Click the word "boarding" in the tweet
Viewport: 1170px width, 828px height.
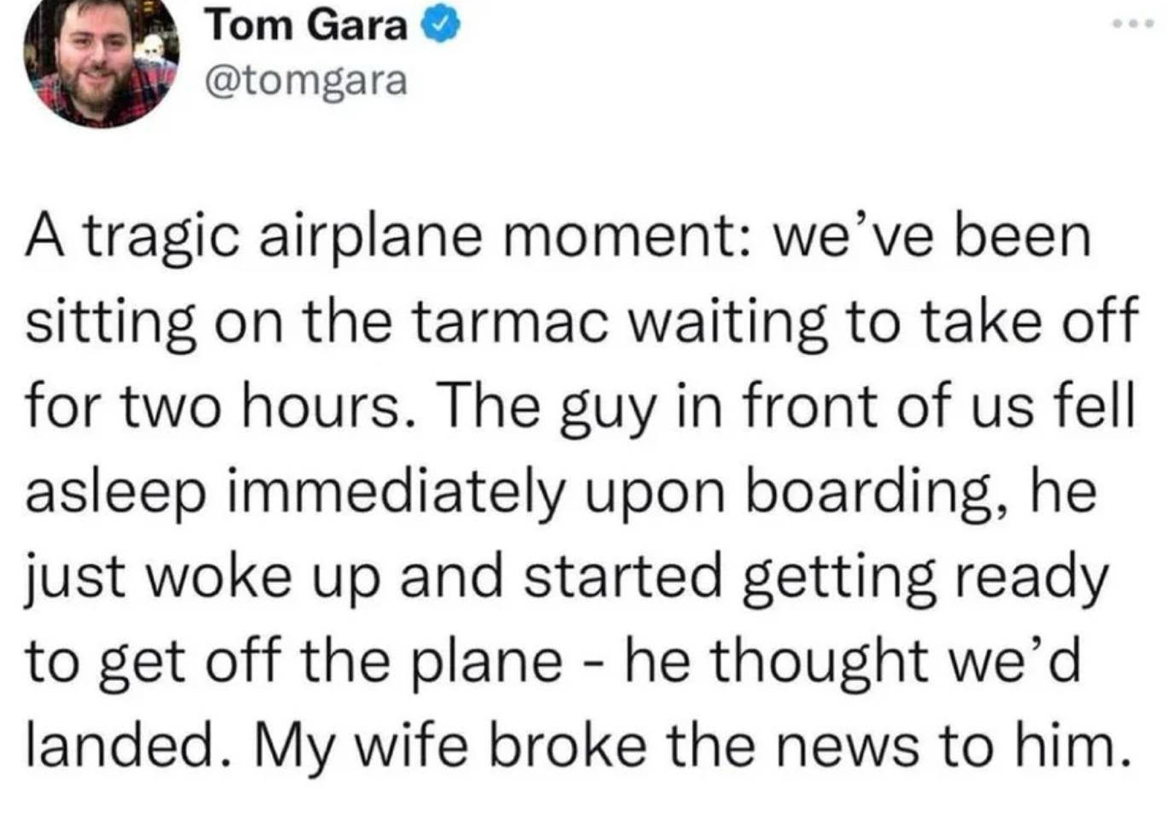point(873,494)
